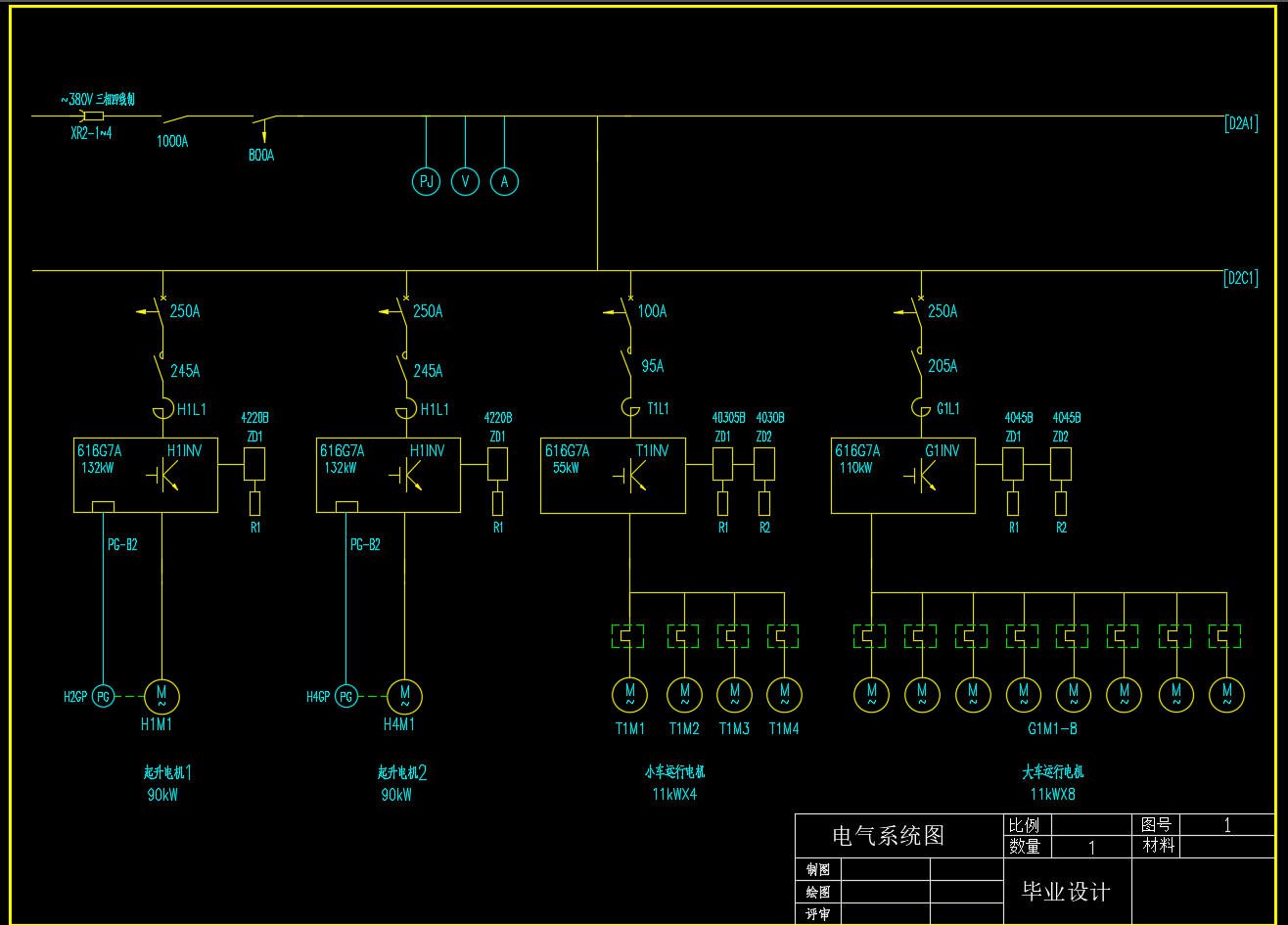Select the XR2-1~4 fuse symbol

point(94,116)
